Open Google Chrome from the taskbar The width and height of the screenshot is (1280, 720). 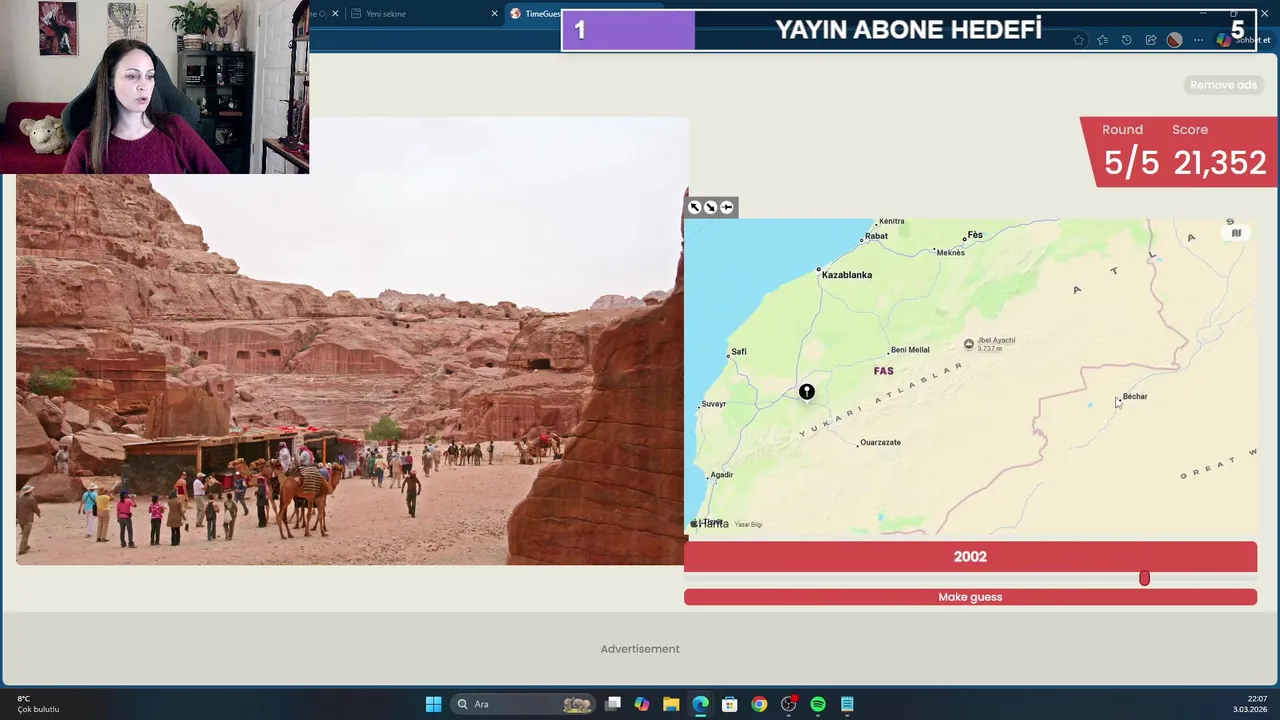tap(759, 704)
